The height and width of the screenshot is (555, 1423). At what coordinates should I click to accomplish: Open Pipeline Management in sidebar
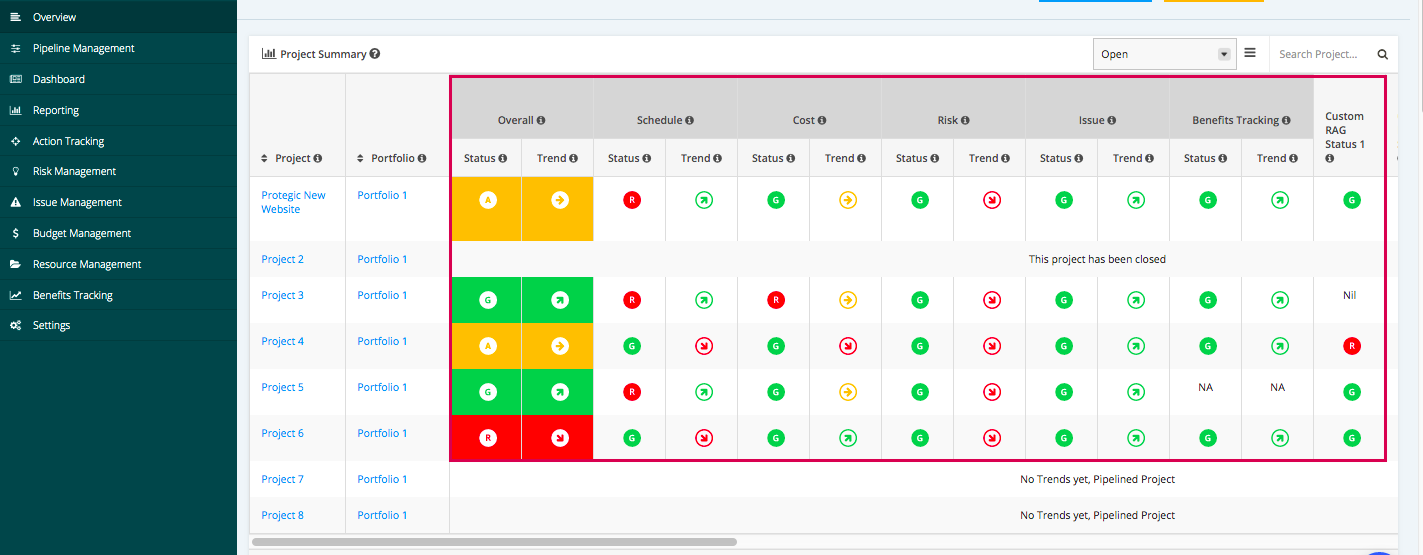click(118, 48)
